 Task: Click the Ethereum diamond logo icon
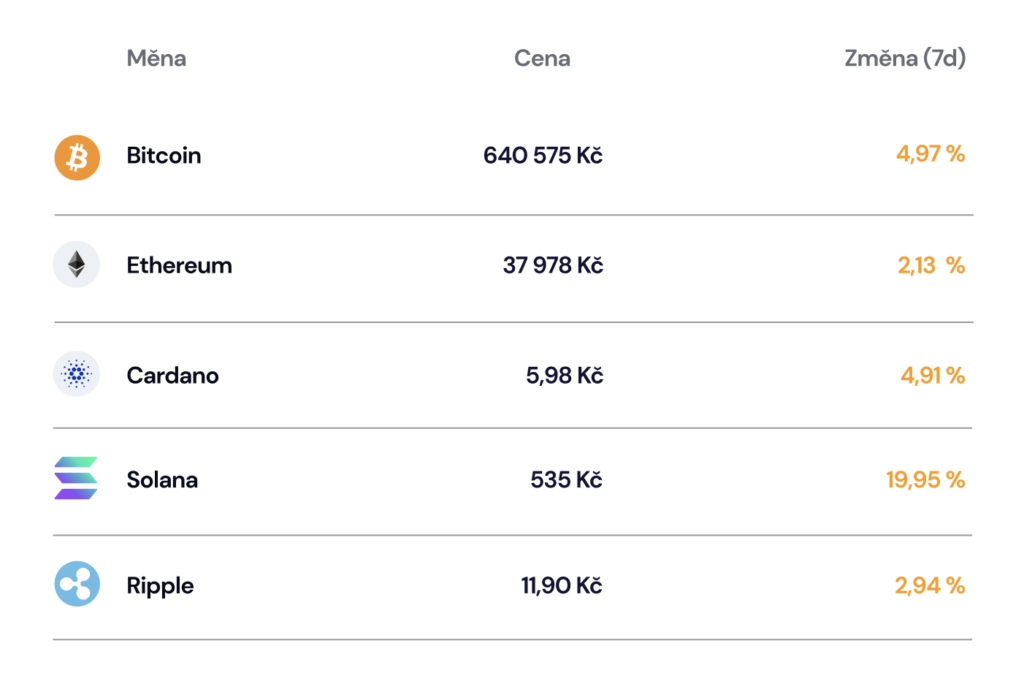click(76, 265)
